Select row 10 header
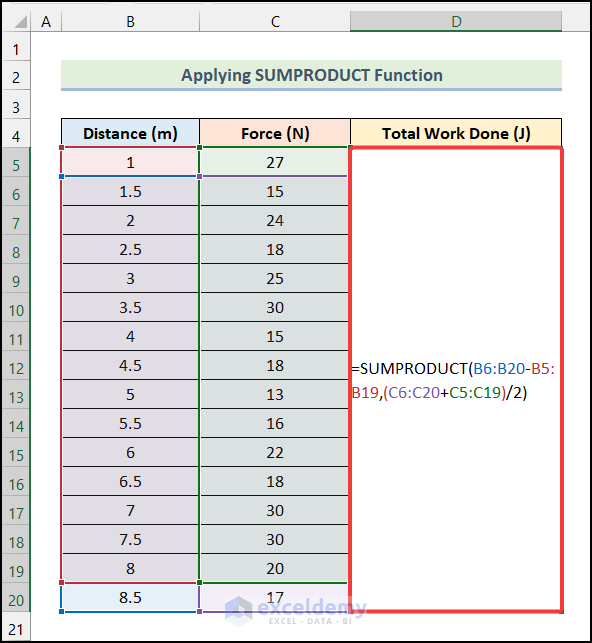592x643 pixels. [x=16, y=307]
